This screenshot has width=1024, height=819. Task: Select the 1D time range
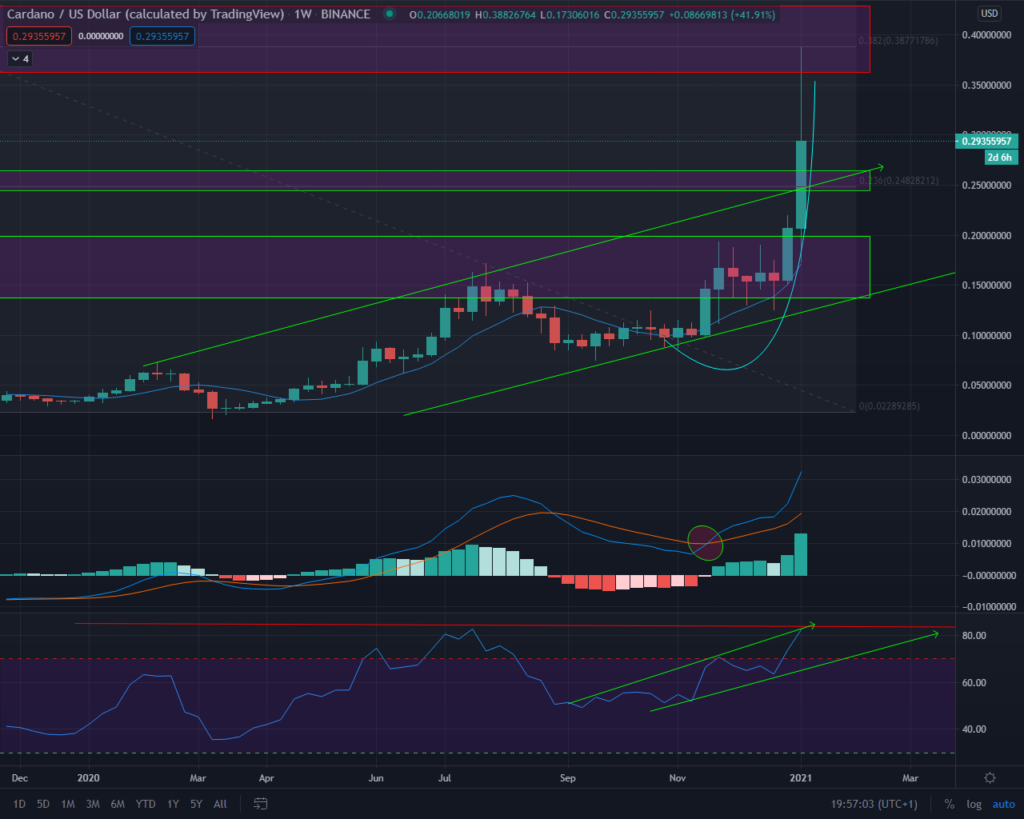point(19,804)
